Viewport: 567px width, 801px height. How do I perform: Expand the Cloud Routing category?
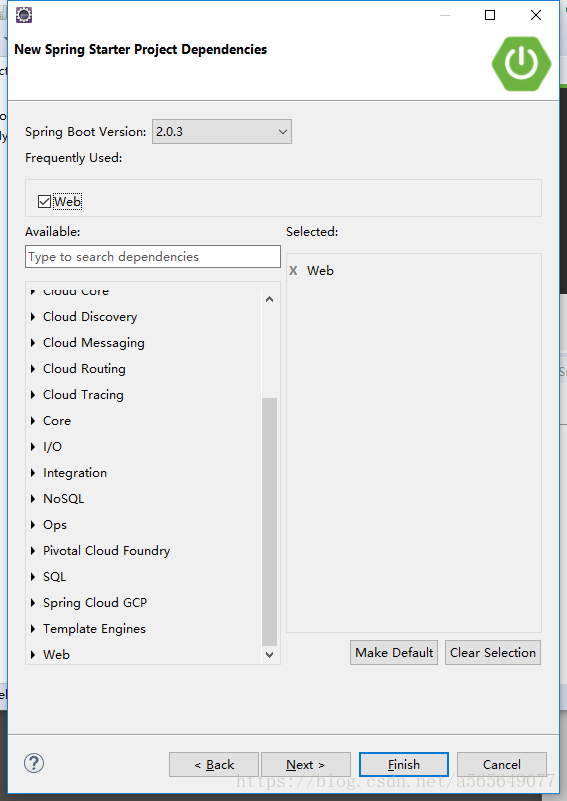[33, 369]
